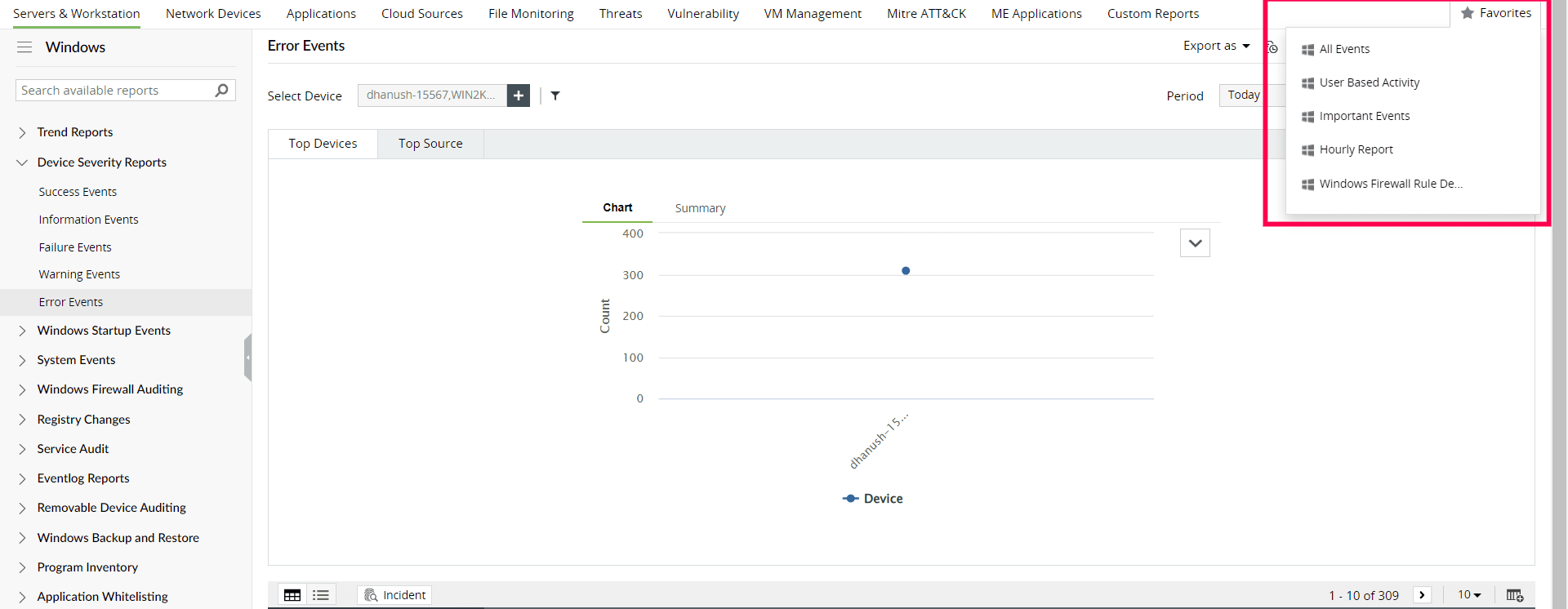Add a device with the plus button
1568x609 pixels.
pyautogui.click(x=519, y=96)
